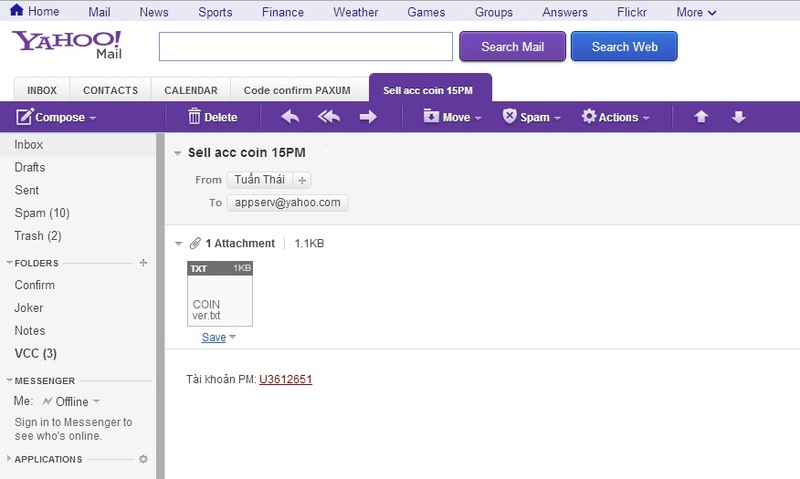Viewport: 800px width, 479px height.
Task: Open Weather in top navigation
Action: click(x=356, y=12)
